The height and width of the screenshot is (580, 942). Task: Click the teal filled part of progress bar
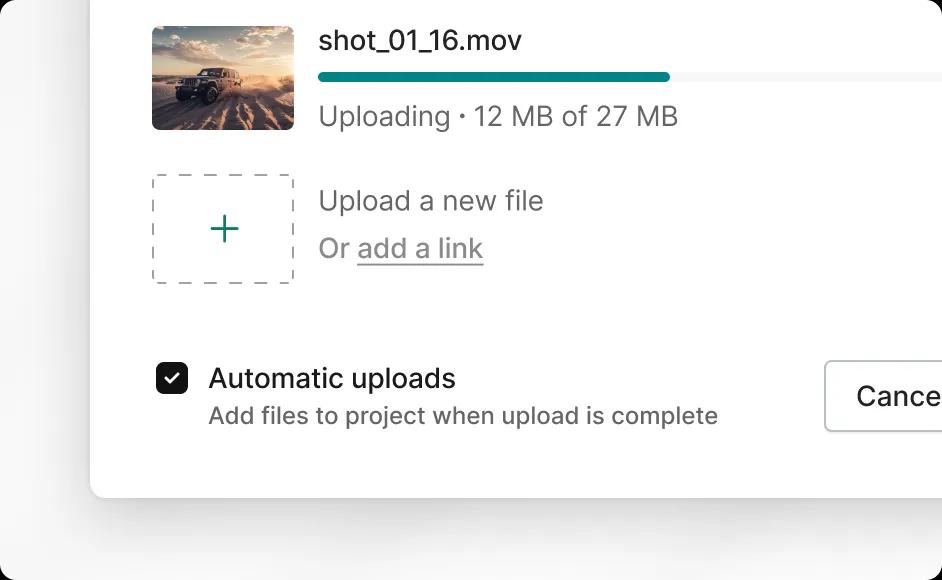point(494,77)
